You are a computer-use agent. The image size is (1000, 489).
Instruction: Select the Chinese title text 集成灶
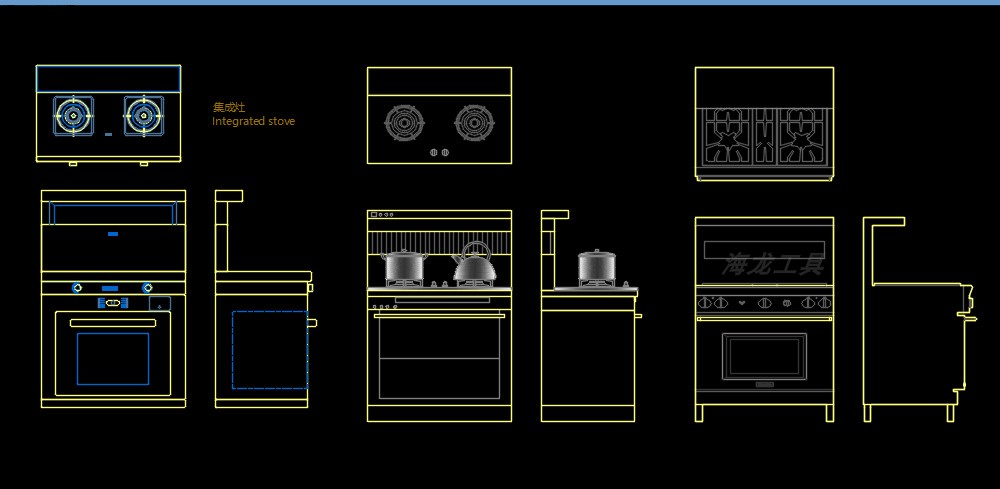pos(228,106)
